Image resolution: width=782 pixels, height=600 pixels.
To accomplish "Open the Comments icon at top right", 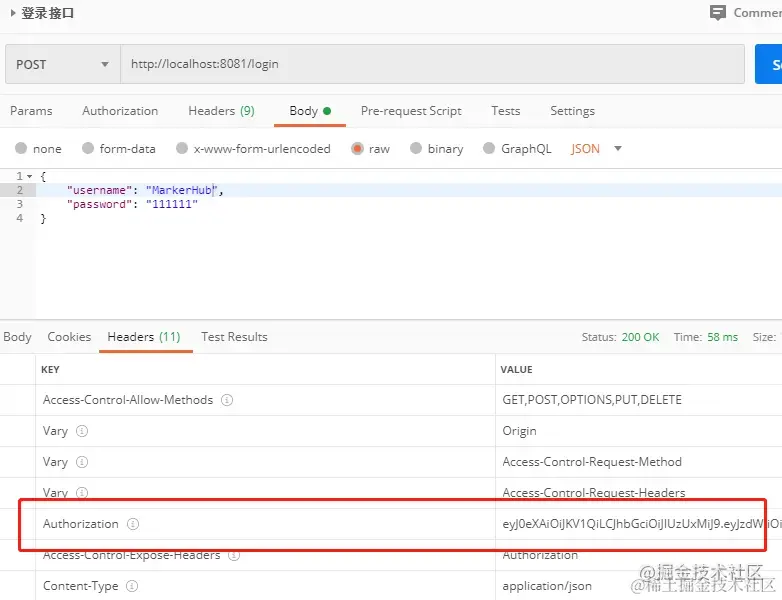I will [x=717, y=12].
